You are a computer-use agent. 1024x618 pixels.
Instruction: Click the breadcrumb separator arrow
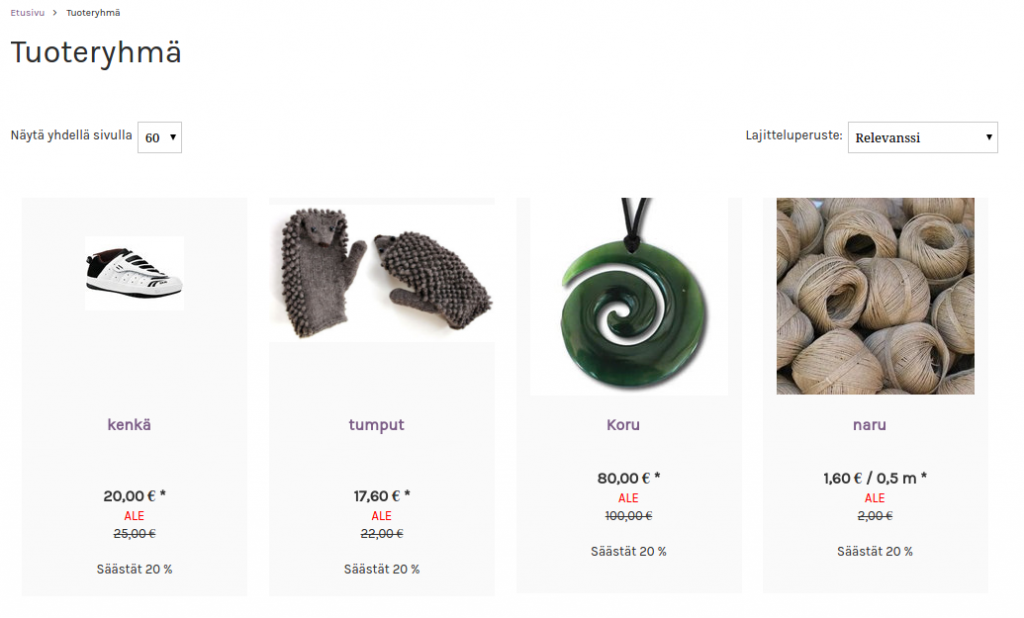coord(55,12)
